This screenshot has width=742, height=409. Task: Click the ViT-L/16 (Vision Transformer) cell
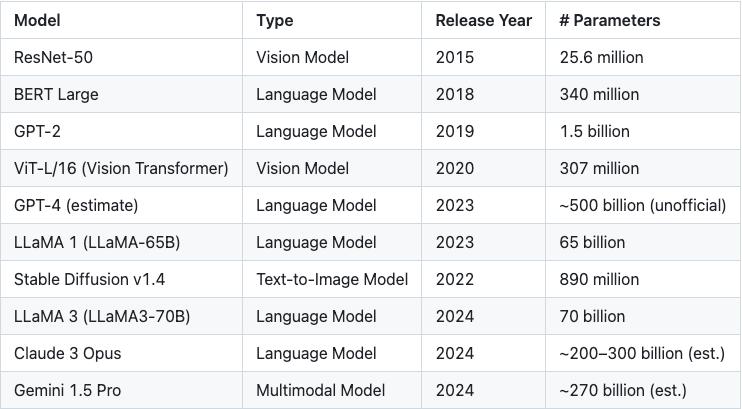point(121,168)
